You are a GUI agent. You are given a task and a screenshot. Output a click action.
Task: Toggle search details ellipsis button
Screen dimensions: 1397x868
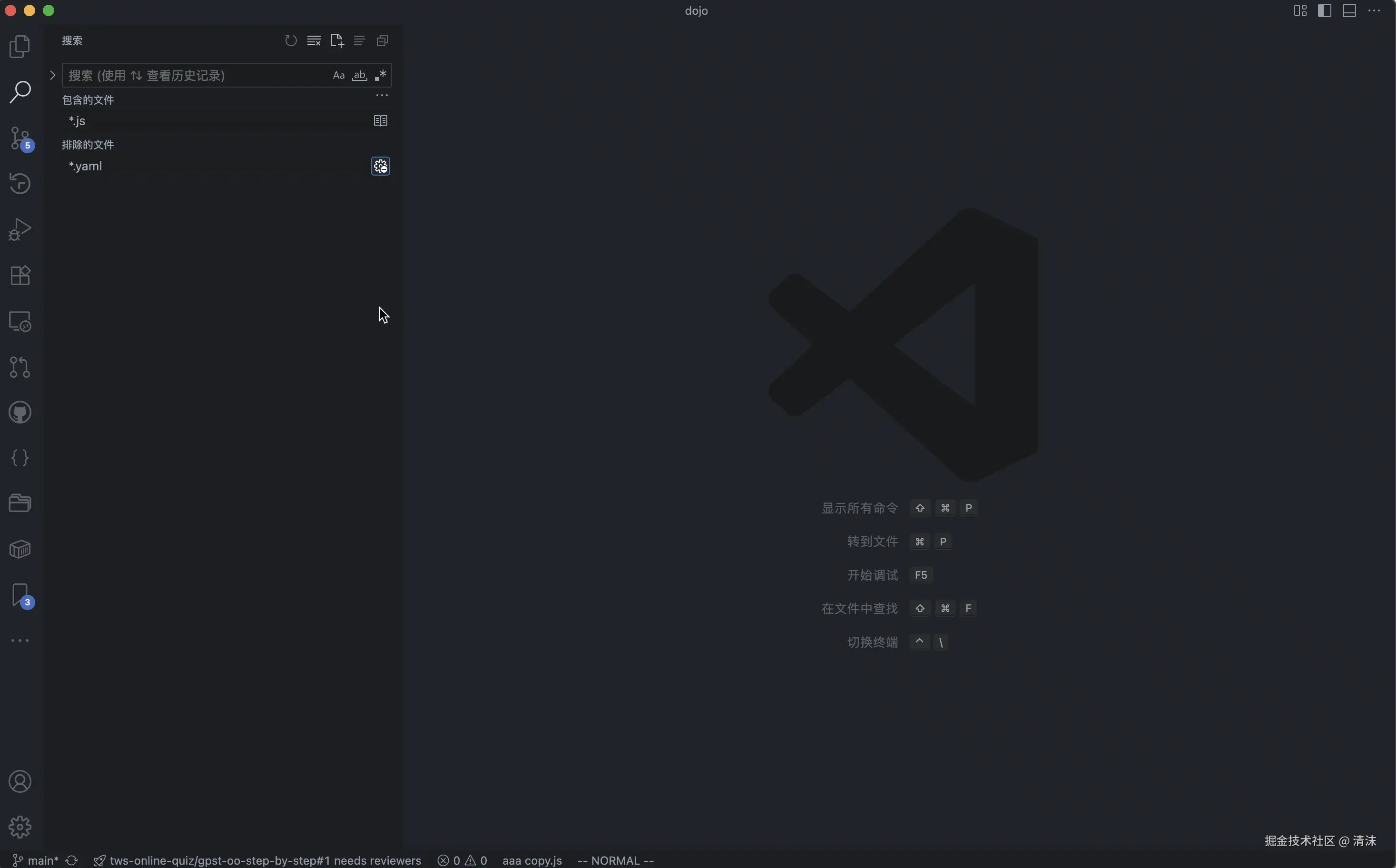pyautogui.click(x=382, y=96)
